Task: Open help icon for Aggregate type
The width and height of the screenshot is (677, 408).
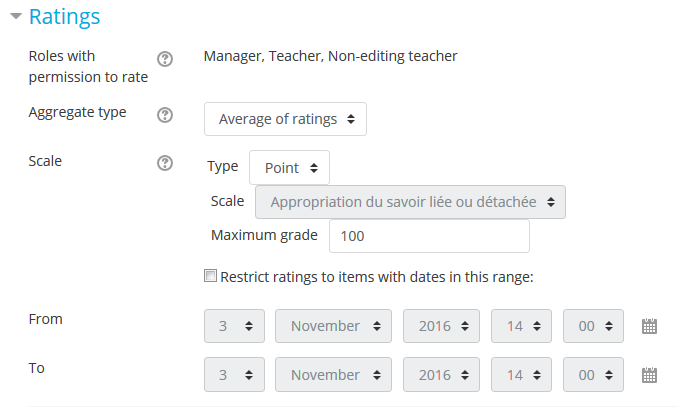Action: 165,115
